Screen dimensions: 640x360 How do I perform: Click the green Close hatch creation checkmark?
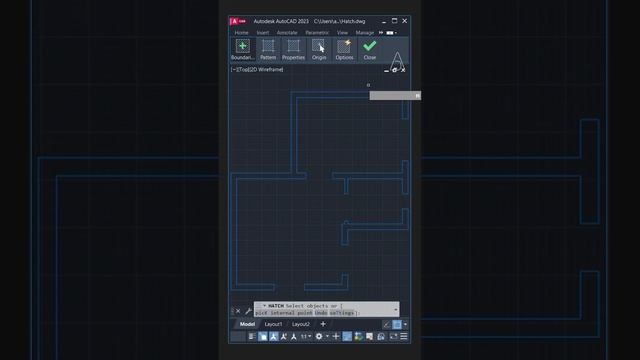coord(370,50)
